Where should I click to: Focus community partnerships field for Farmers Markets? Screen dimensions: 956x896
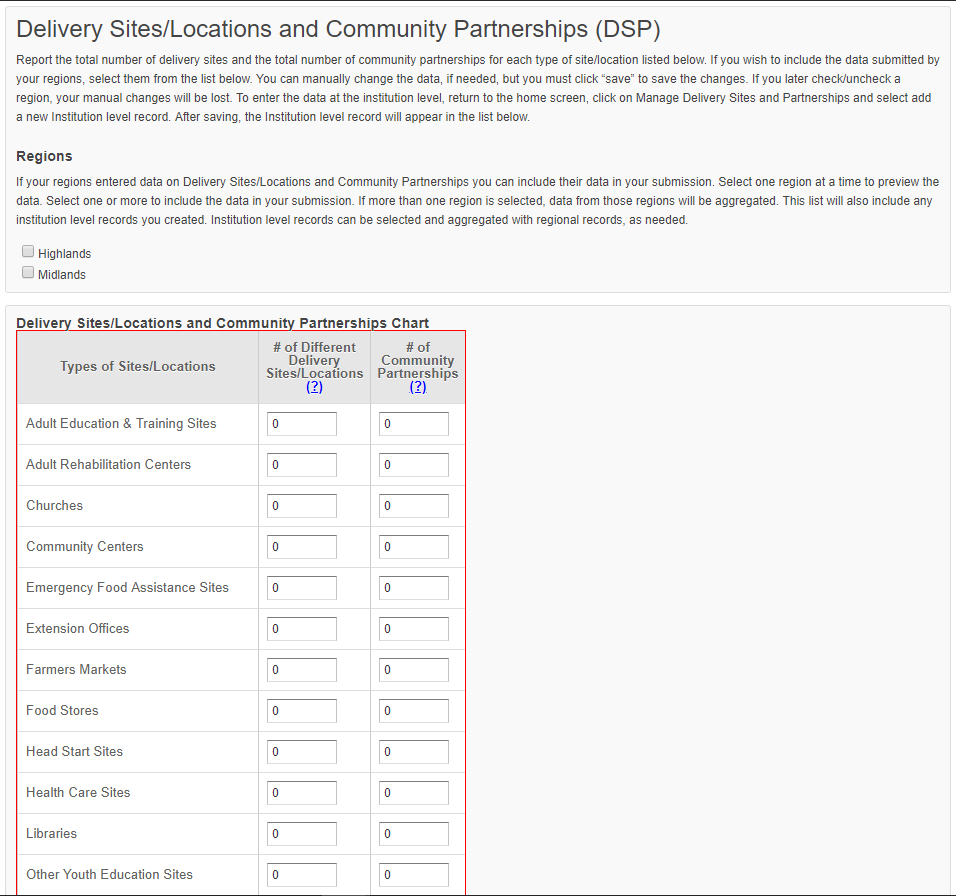point(414,670)
